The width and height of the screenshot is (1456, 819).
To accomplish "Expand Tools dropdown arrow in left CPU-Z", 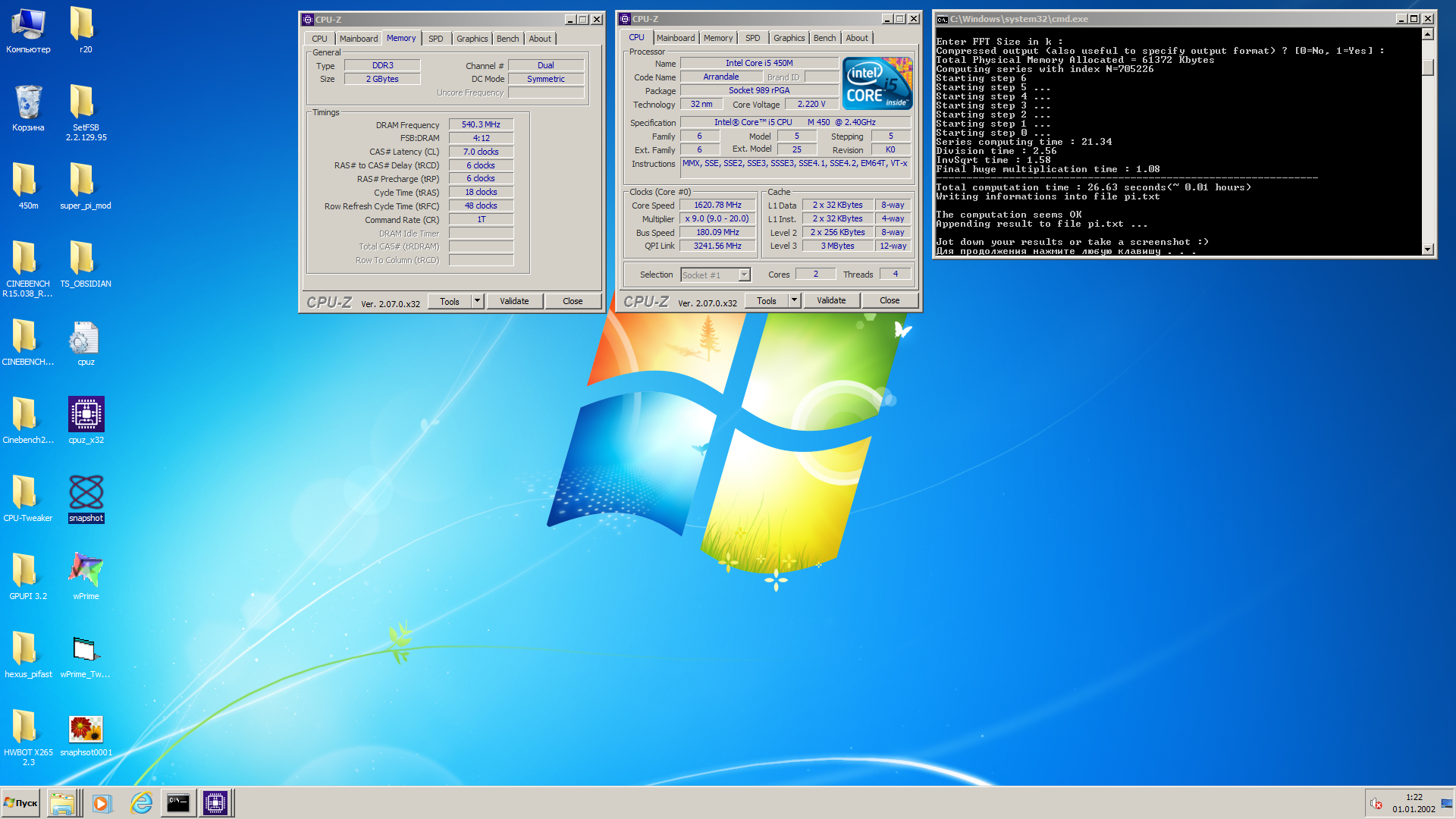I will point(477,301).
